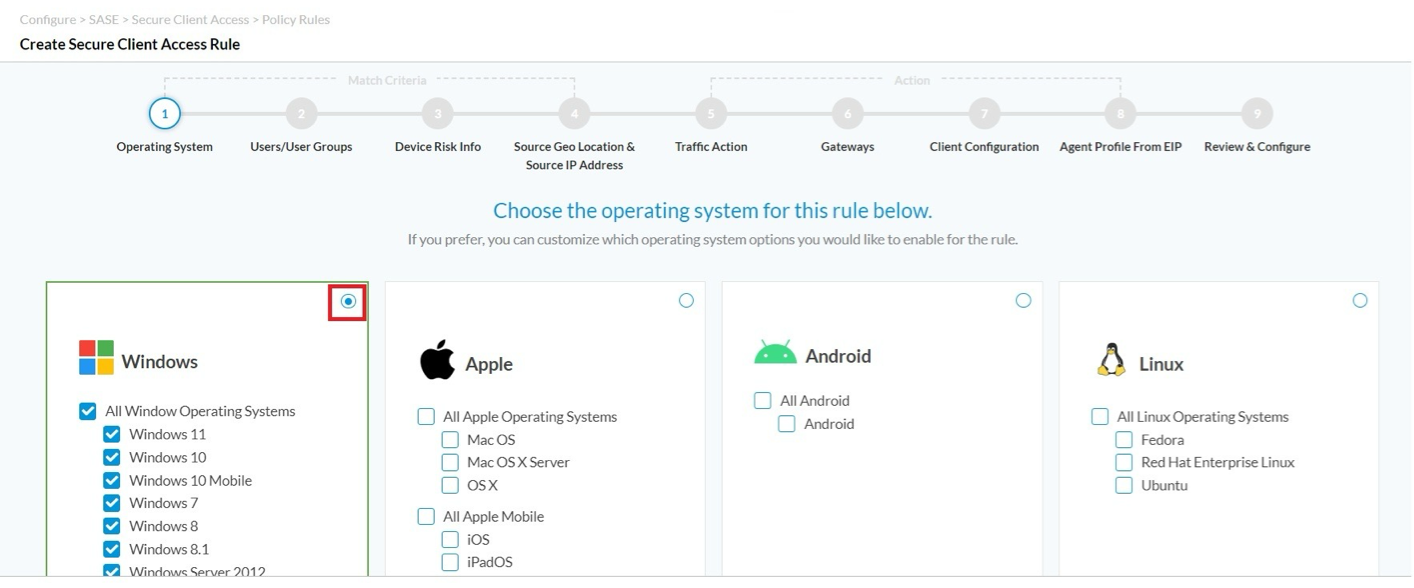Go to step 2 Users/User Groups
1414x588 pixels.
pos(301,115)
